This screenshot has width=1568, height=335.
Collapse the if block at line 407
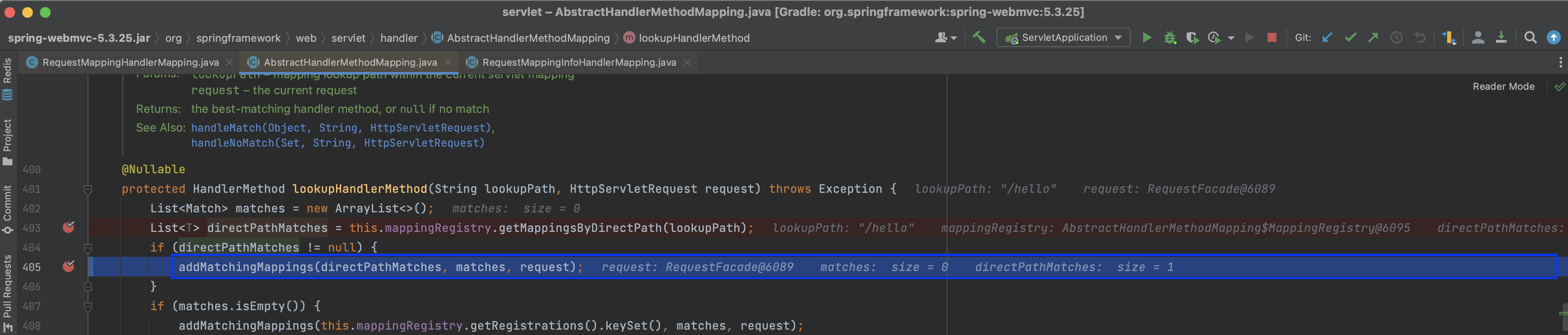click(x=88, y=307)
